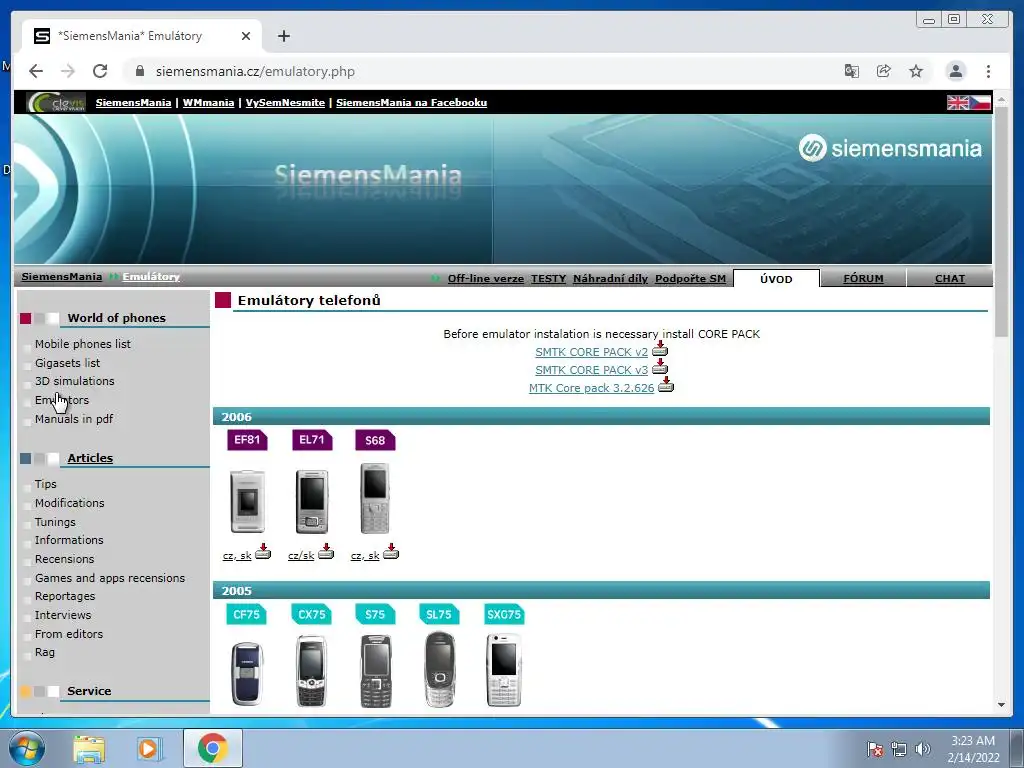Screen dimensions: 1024x768
Task: Open the MTK Core pack 3.2.626 link
Action: pos(592,388)
